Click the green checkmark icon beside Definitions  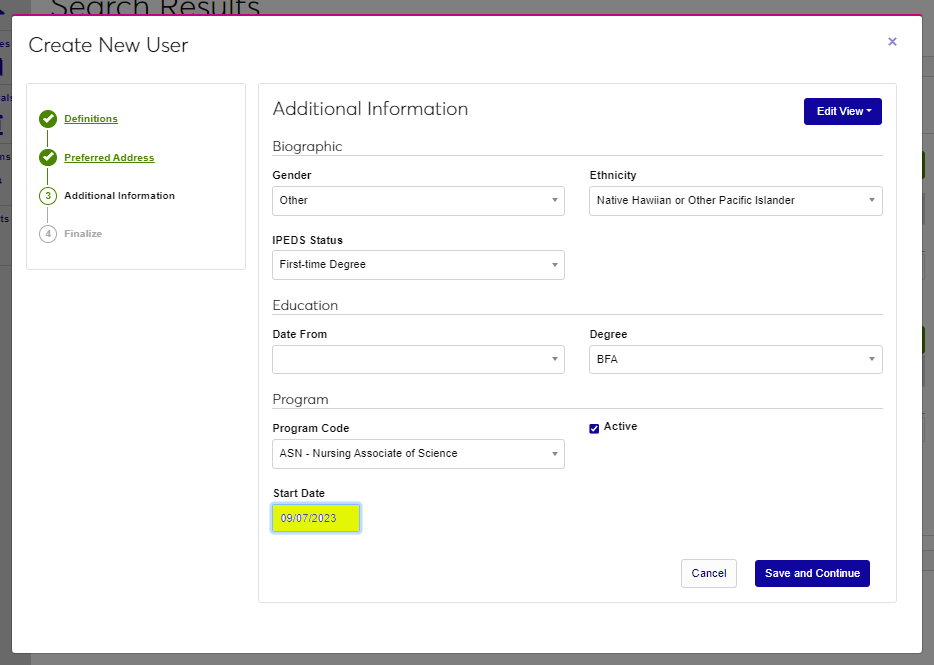pyautogui.click(x=48, y=120)
